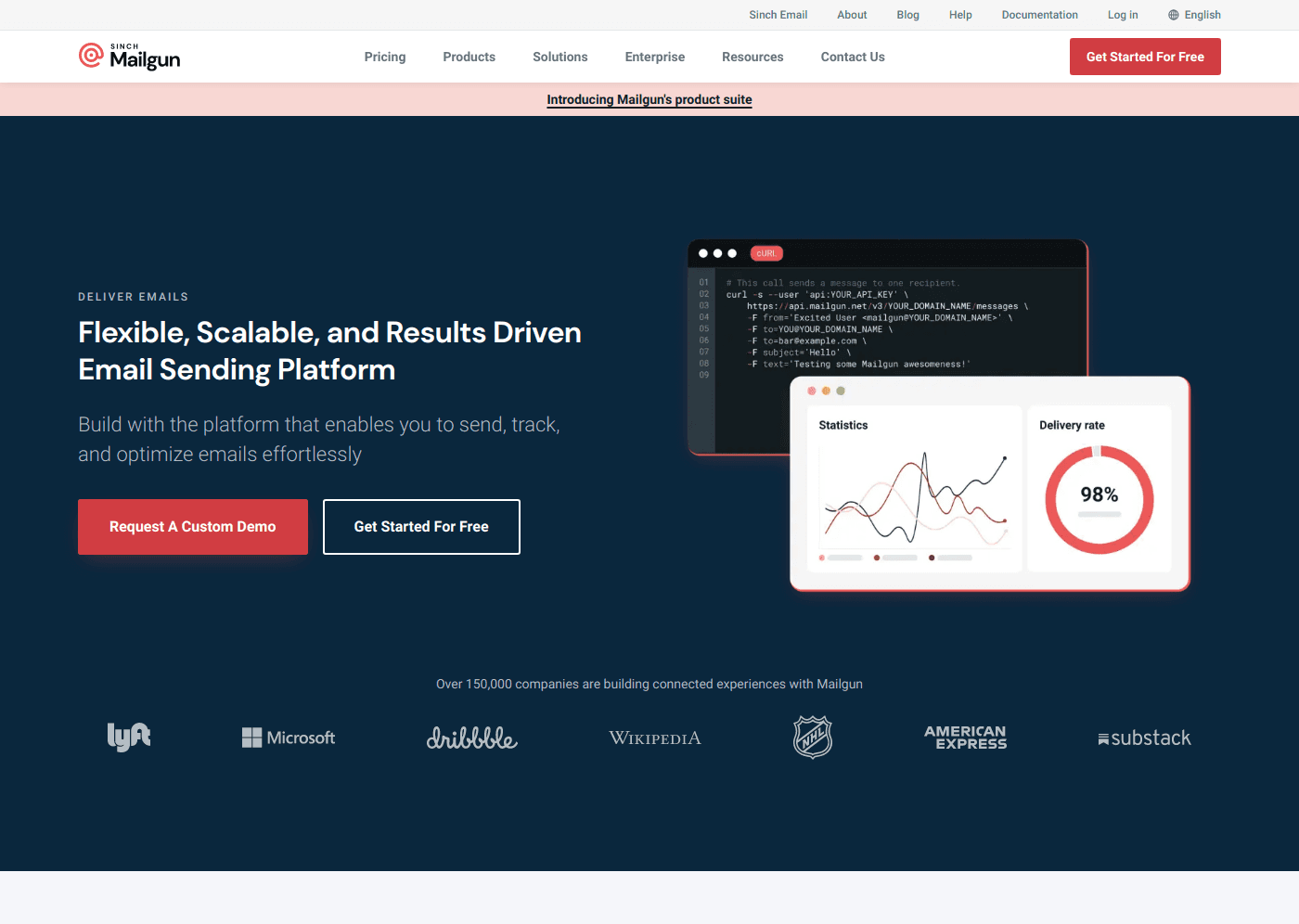Open the Resources menu
The image size is (1299, 924).
[x=752, y=57]
